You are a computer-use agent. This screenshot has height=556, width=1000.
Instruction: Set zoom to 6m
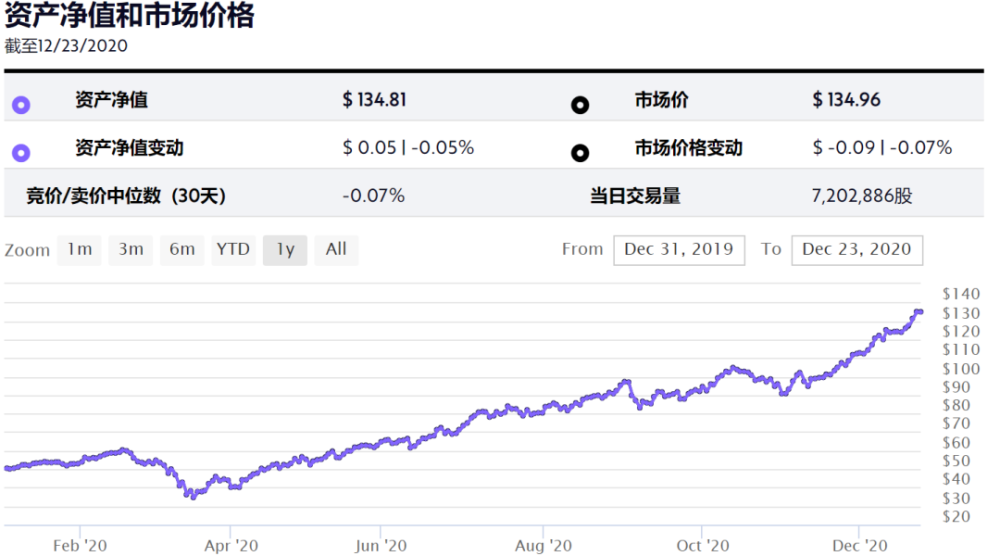(182, 249)
